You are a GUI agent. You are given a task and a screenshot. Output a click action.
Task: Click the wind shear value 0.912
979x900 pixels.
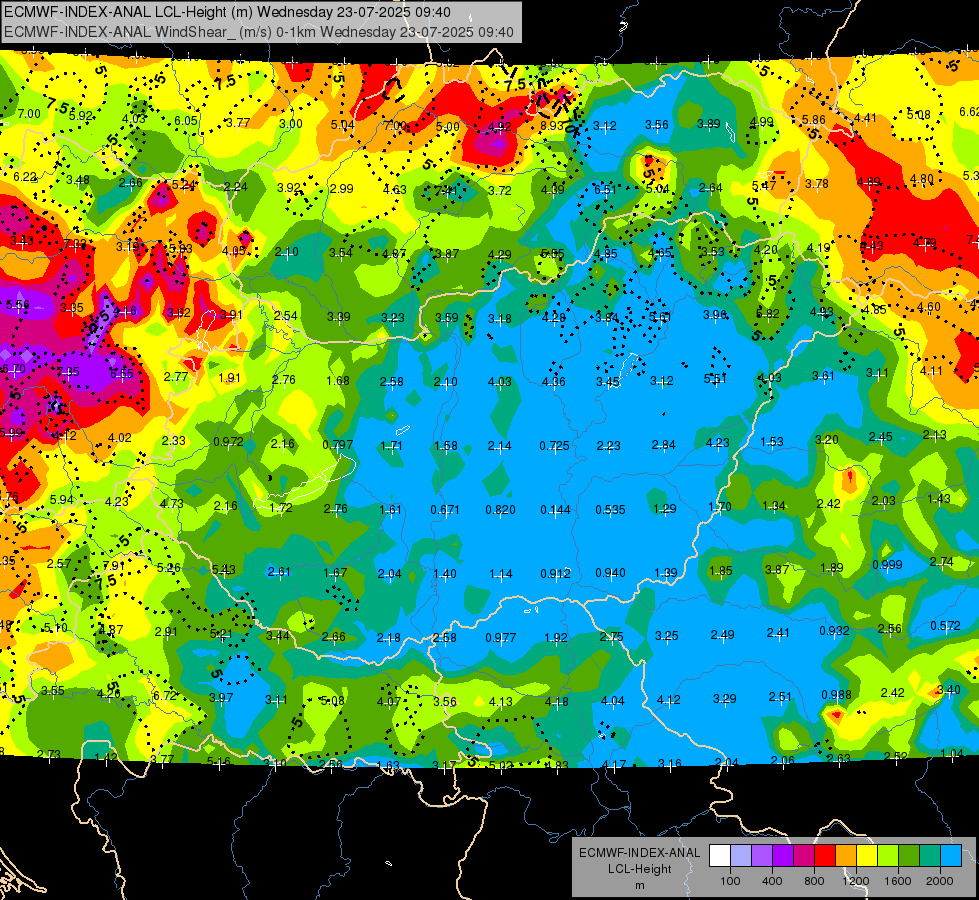[555, 573]
